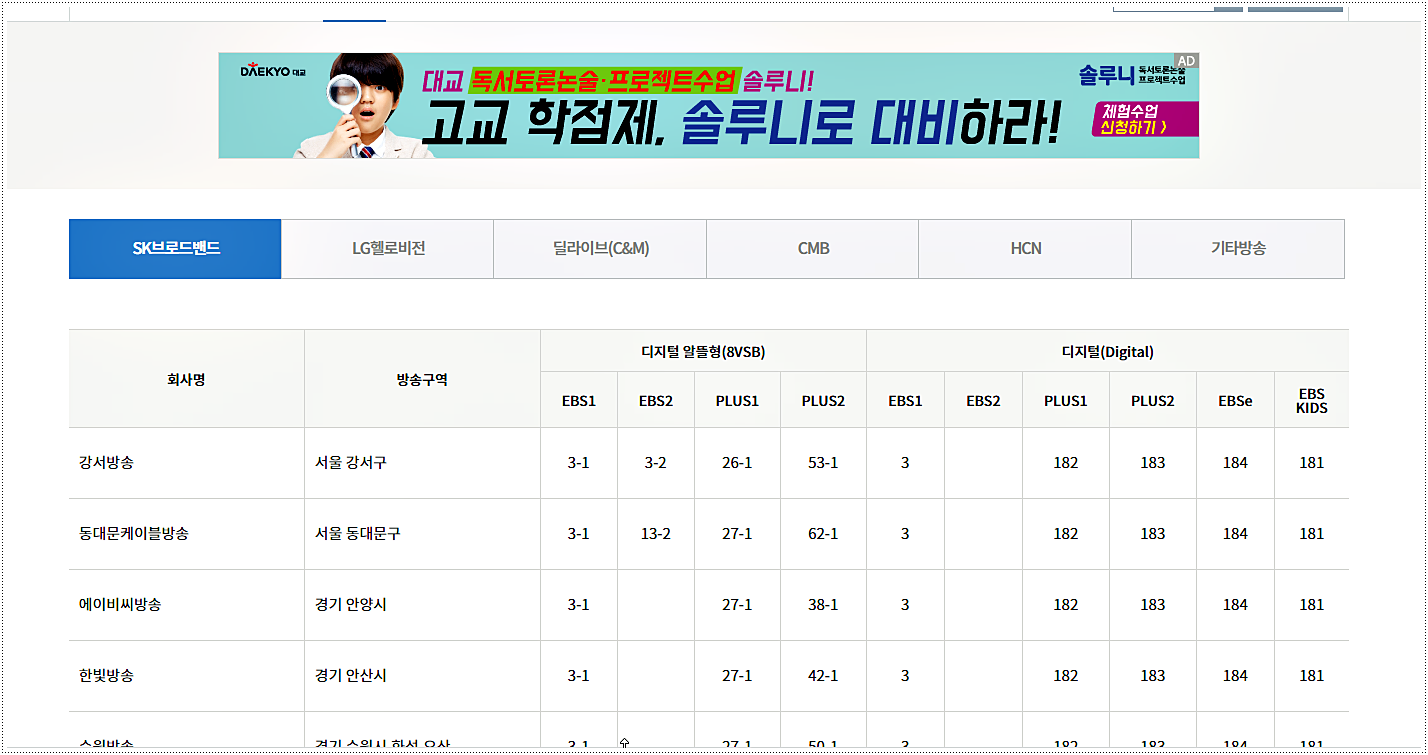Click 184 in 에이비씨방송 row
Image resolution: width=1428 pixels, height=755 pixels.
point(1235,605)
